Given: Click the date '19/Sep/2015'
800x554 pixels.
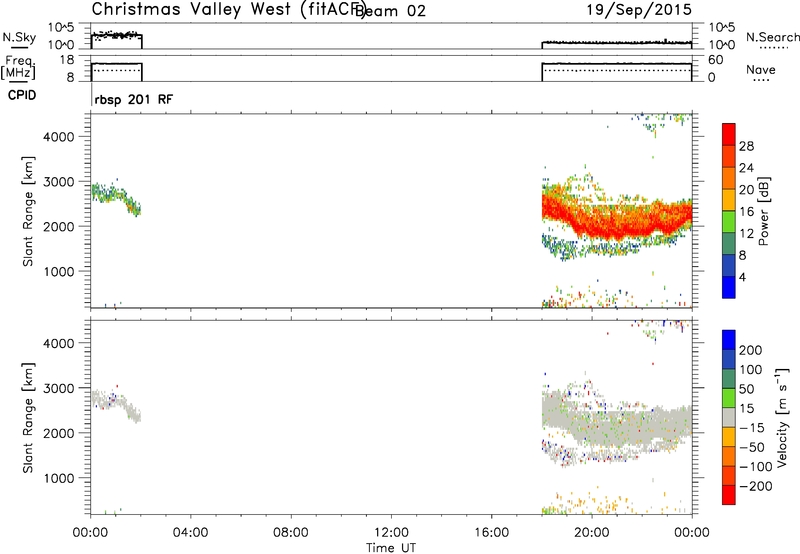Looking at the screenshot, I should pos(639,9).
